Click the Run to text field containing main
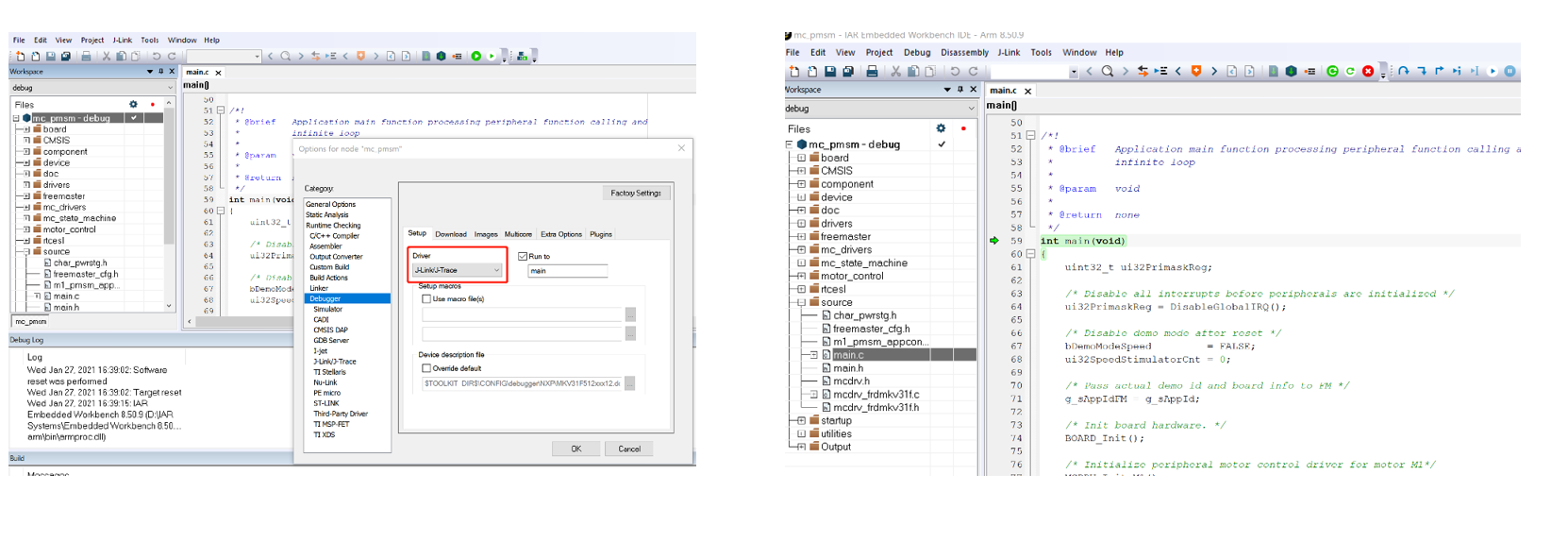The image size is (1568, 542). pyautogui.click(x=566, y=271)
